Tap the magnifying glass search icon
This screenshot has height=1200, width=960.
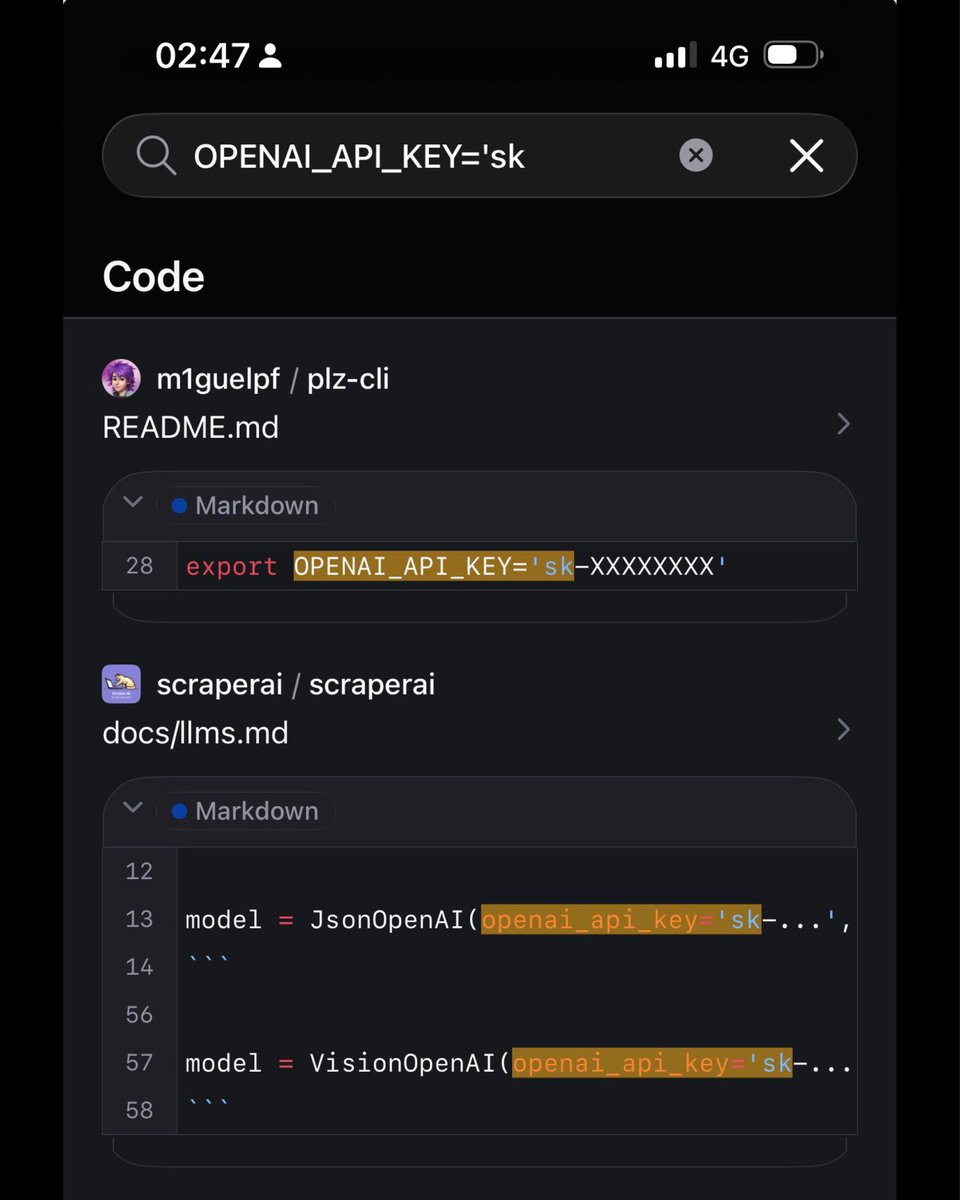tap(156, 156)
